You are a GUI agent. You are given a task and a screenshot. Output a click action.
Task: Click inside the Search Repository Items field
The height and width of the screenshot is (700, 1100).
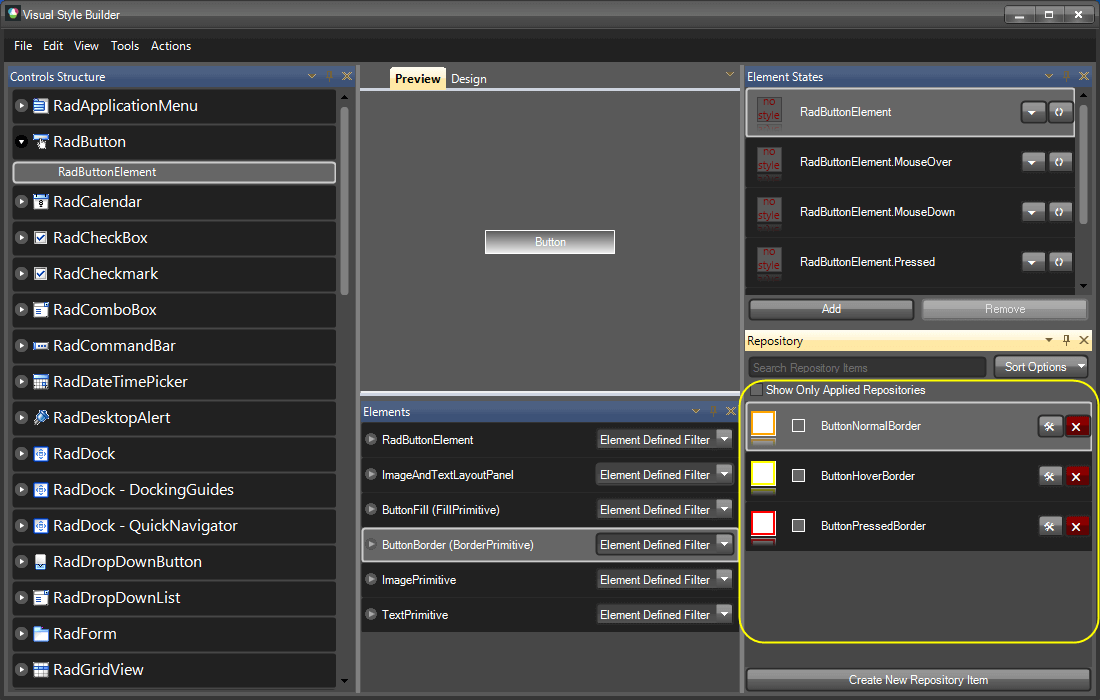(865, 366)
